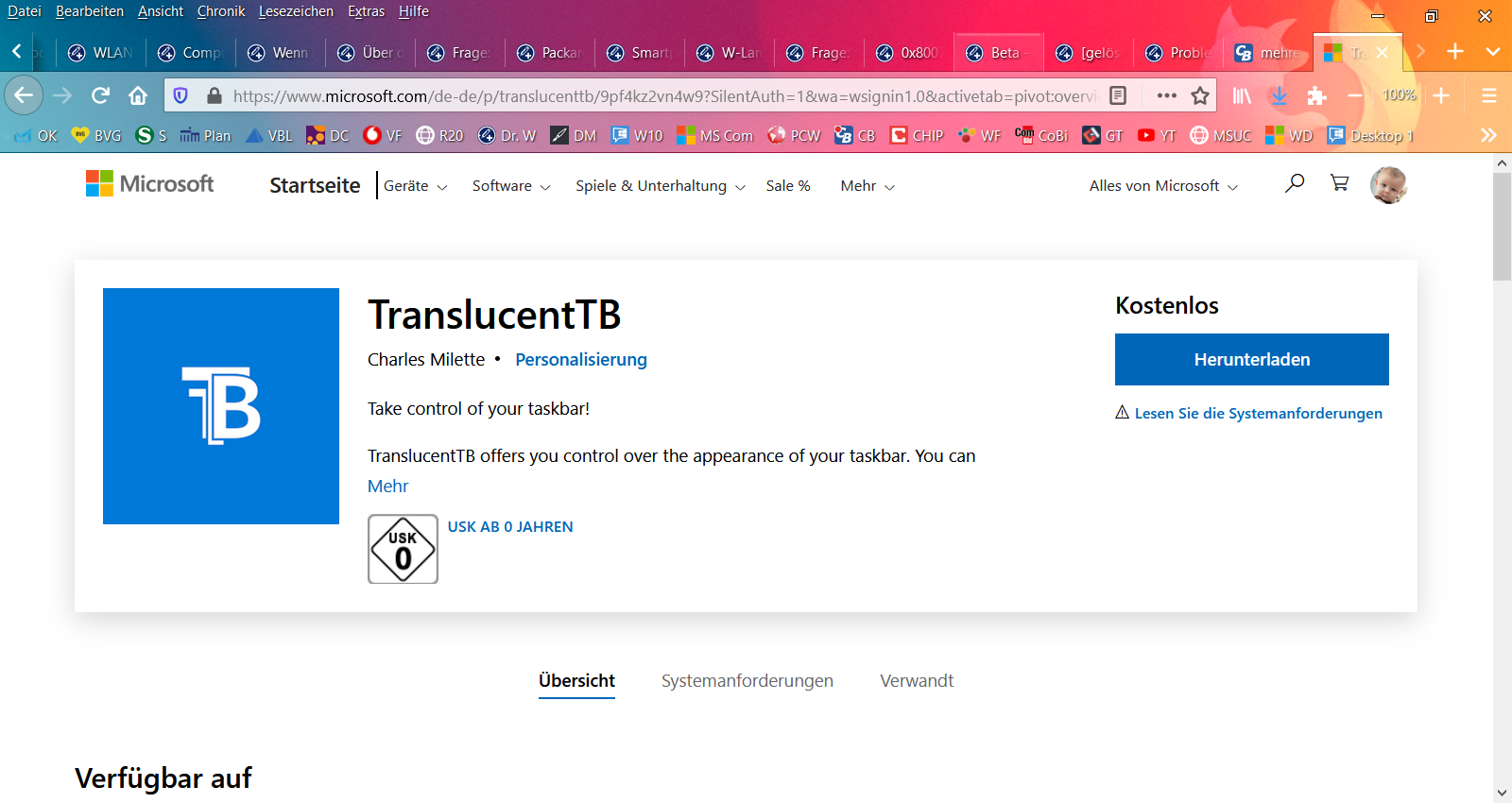Open the Sale % link
Viewport: 1512px width, 803px height.
[x=788, y=186]
